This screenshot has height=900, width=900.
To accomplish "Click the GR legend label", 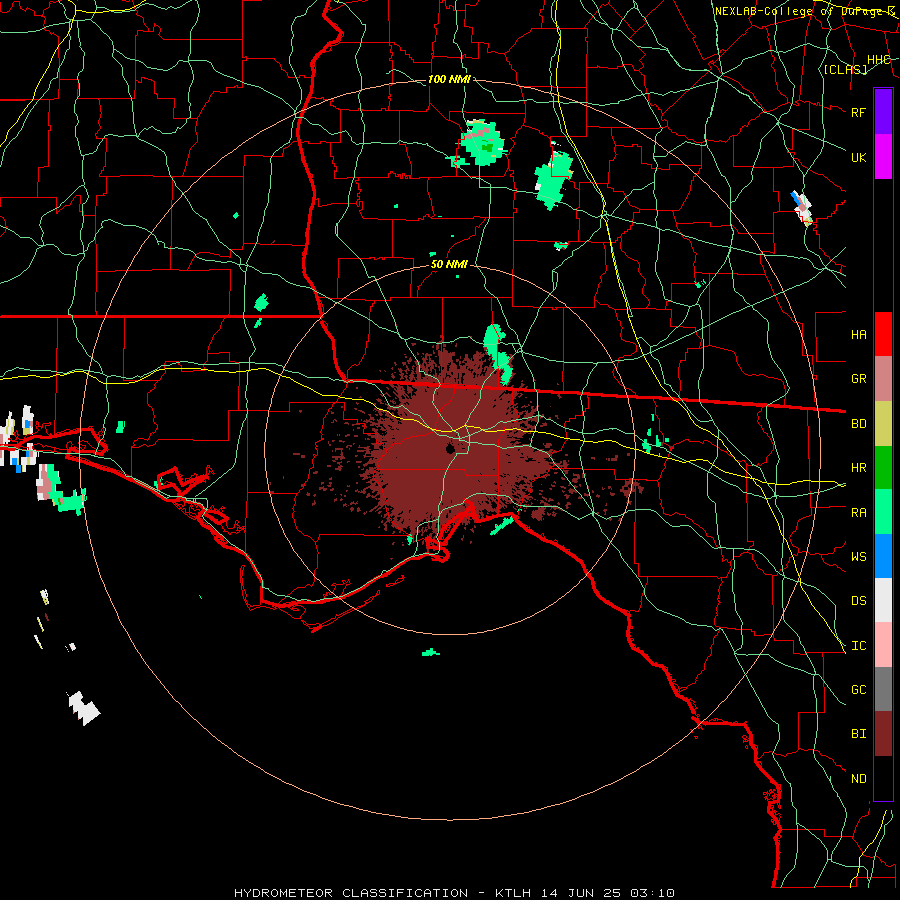I will click(x=859, y=379).
